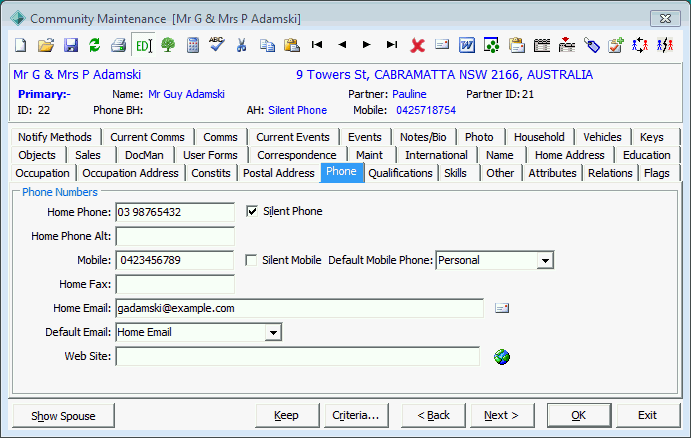Image resolution: width=691 pixels, height=438 pixels.
Task: Click the Pauline partner name in header
Action: coord(409,94)
